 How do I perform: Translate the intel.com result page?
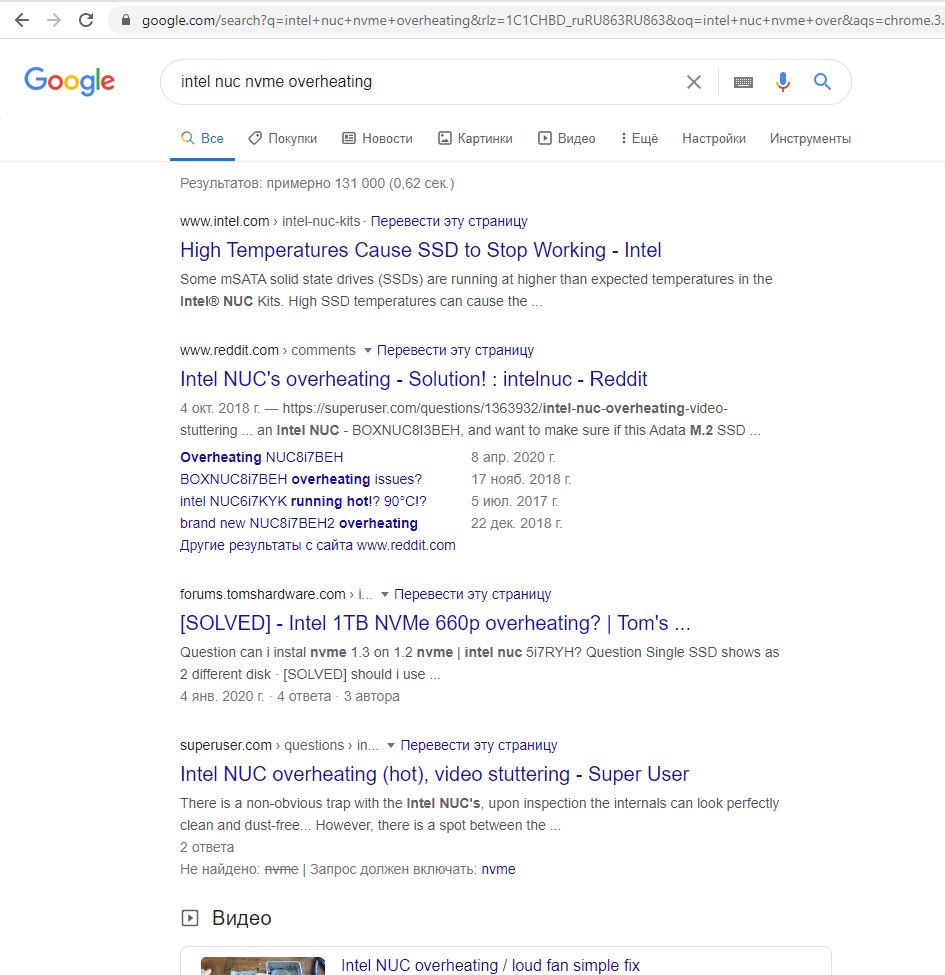[x=449, y=221]
